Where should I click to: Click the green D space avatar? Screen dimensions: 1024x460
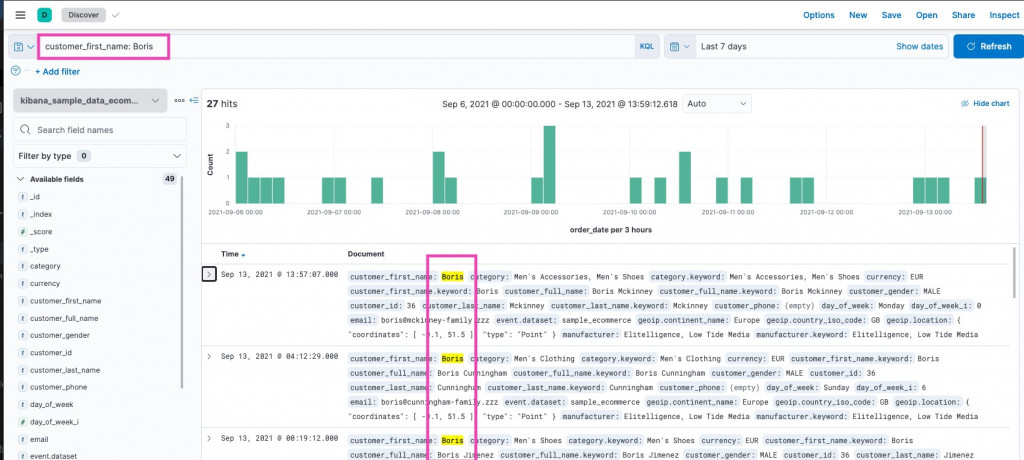coord(44,14)
